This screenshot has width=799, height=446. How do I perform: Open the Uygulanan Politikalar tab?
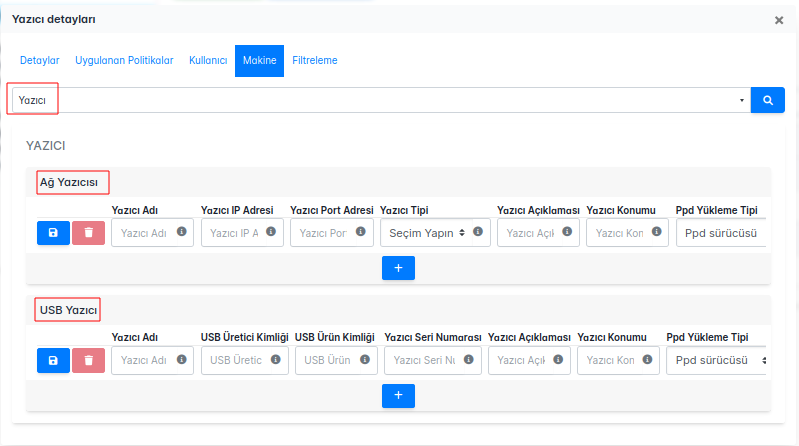124,61
